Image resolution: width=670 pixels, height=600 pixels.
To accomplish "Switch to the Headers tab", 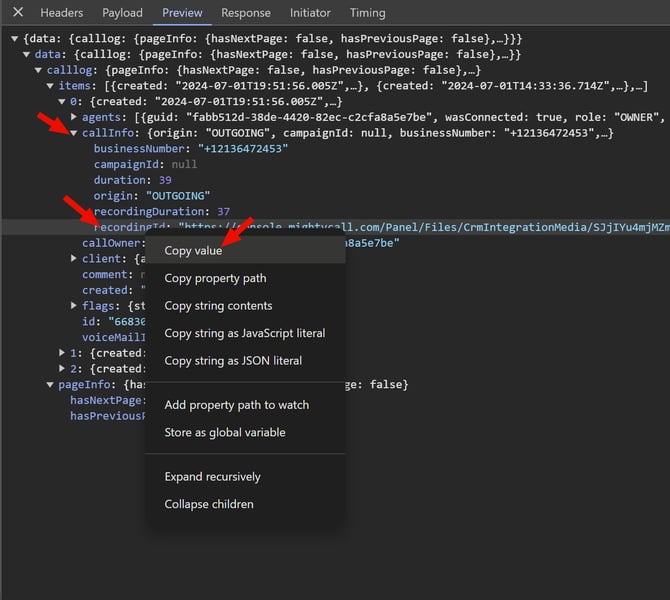I will [x=62, y=13].
